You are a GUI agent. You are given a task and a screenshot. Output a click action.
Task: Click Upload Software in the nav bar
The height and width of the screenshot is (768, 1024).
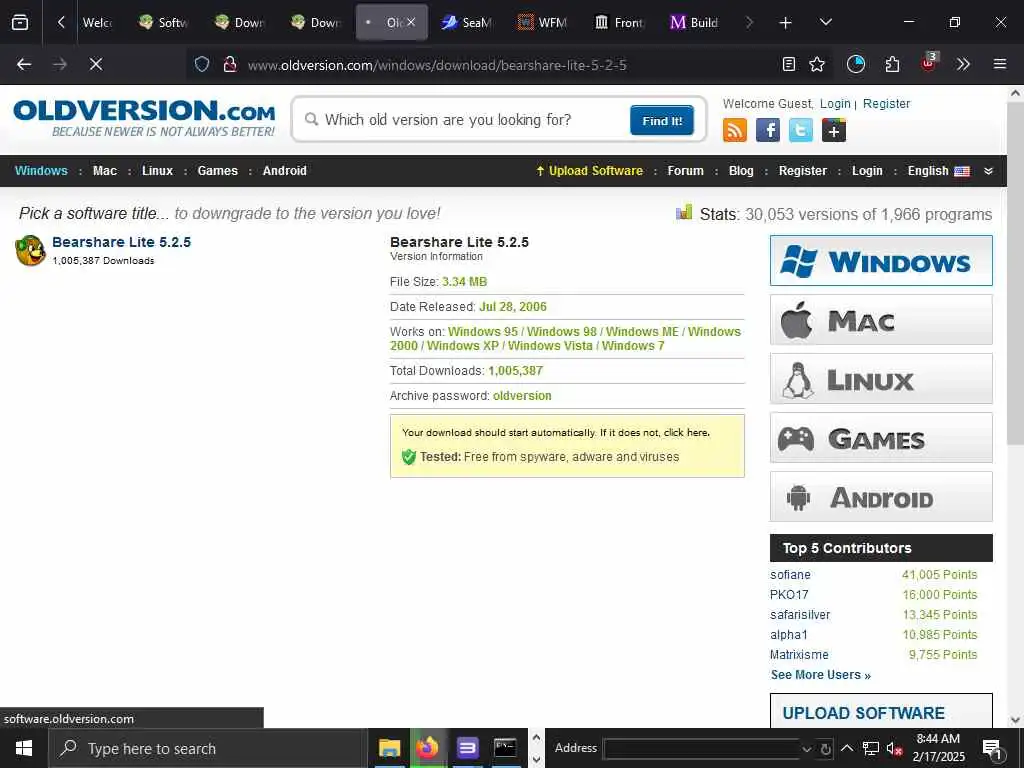coord(589,171)
